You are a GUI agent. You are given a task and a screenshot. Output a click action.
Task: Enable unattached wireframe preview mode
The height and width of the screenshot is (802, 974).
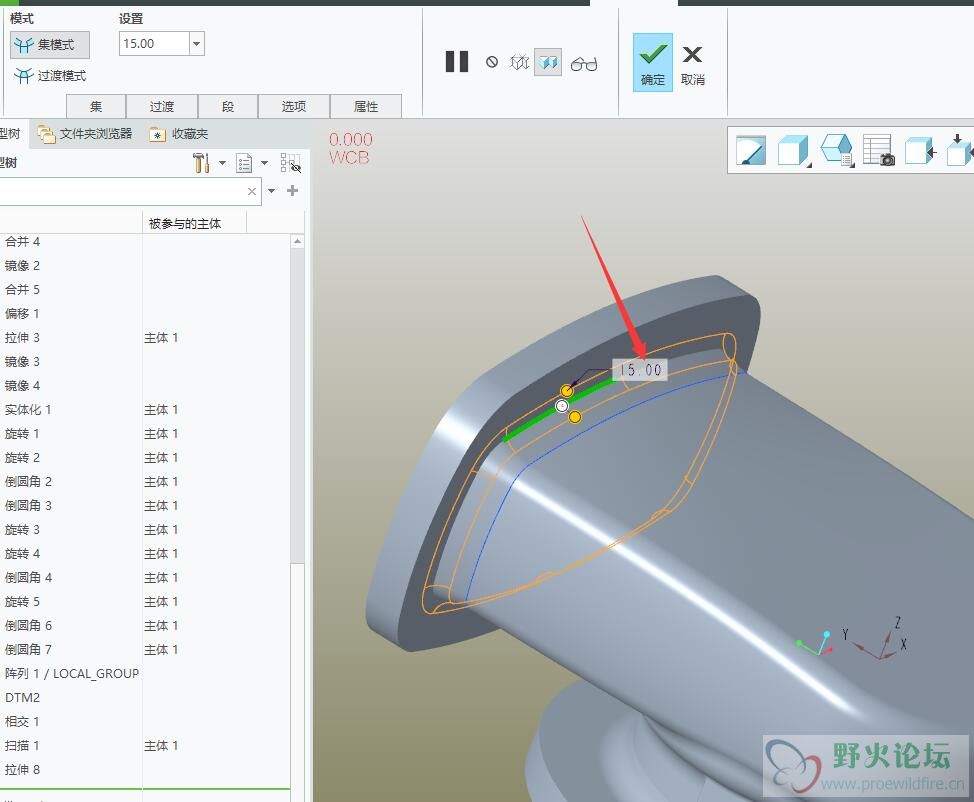tap(519, 62)
